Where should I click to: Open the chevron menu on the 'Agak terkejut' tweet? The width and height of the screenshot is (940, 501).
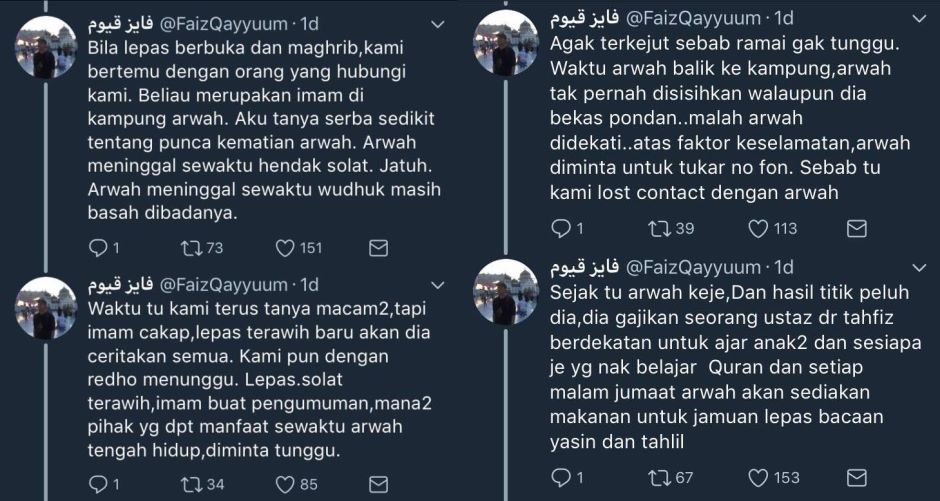coord(919,19)
